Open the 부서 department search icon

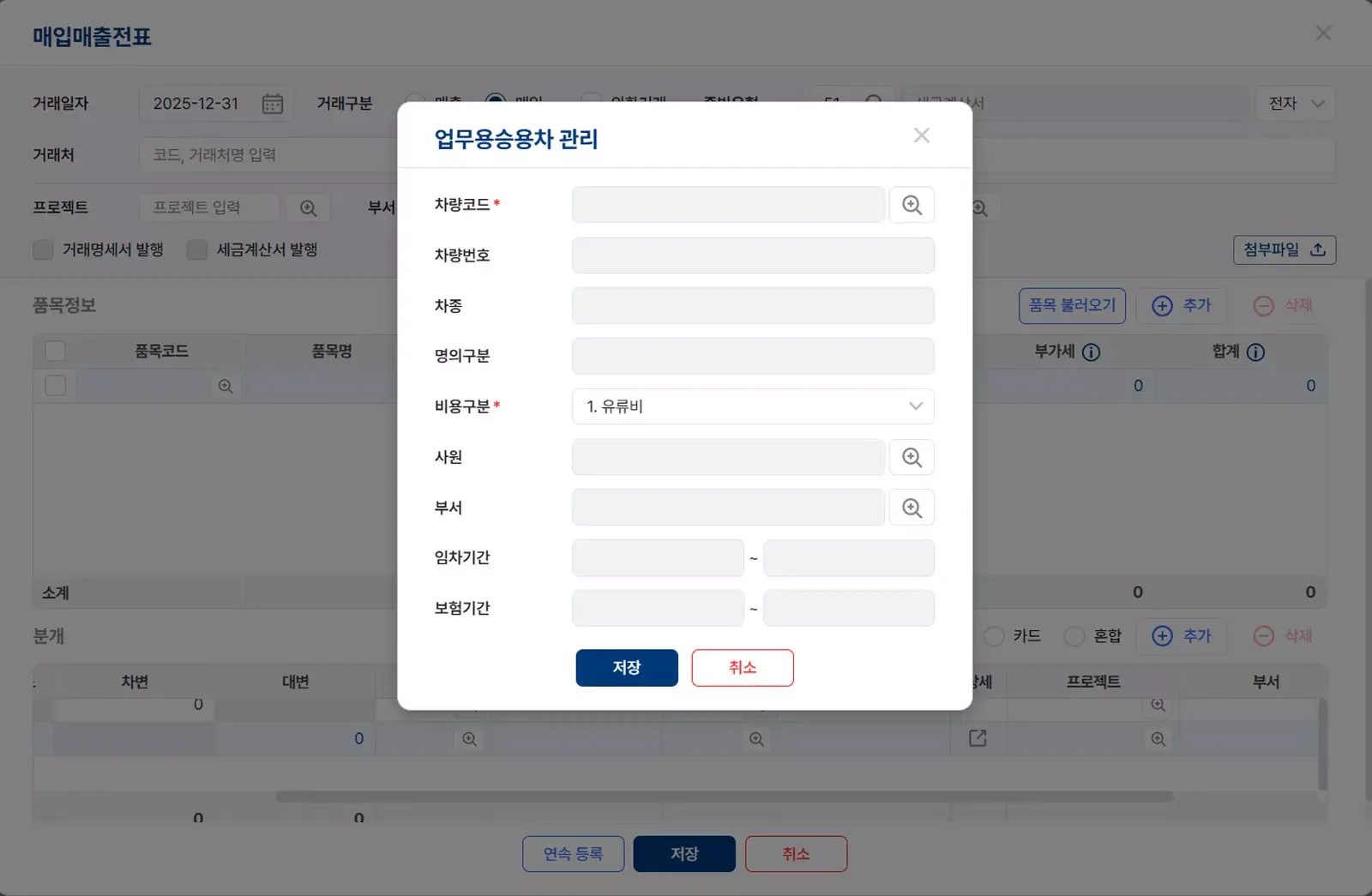(x=912, y=507)
